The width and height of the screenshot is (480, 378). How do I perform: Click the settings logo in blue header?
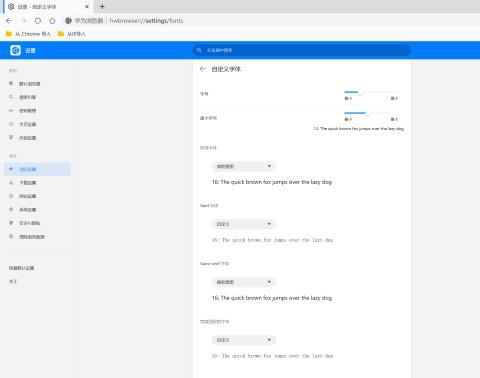click(15, 50)
